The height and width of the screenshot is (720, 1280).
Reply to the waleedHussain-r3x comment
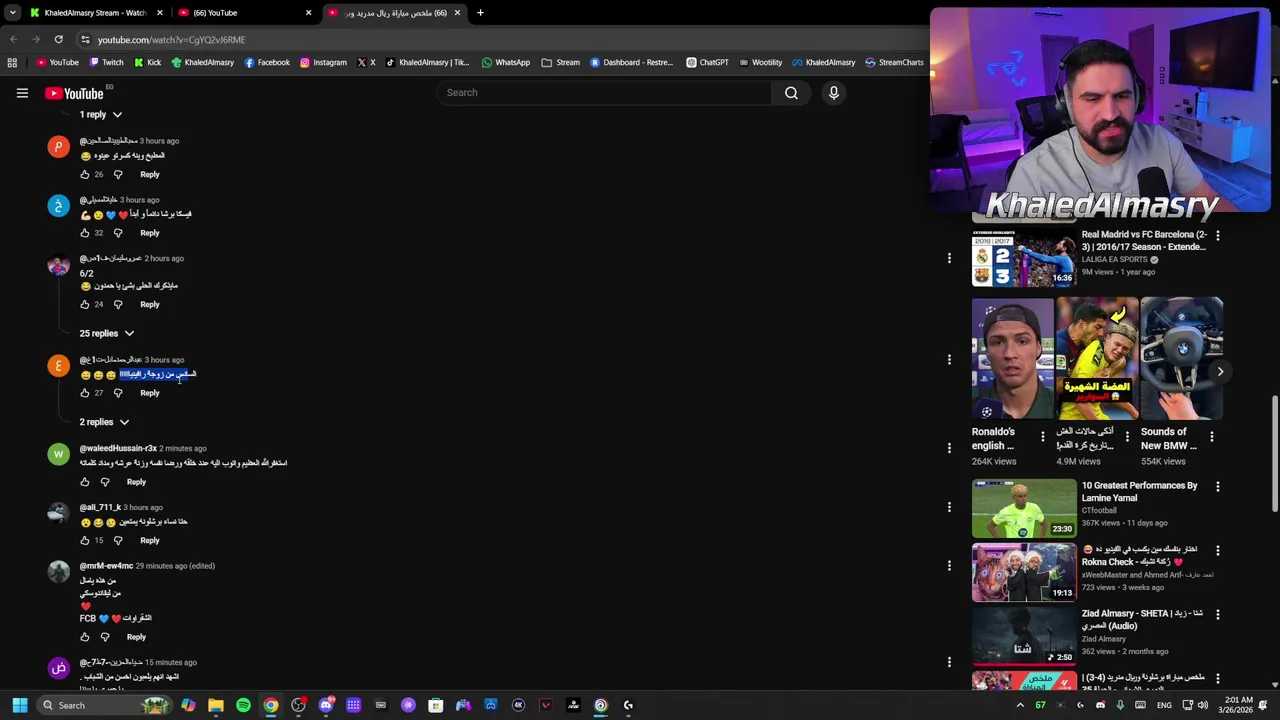pos(136,482)
